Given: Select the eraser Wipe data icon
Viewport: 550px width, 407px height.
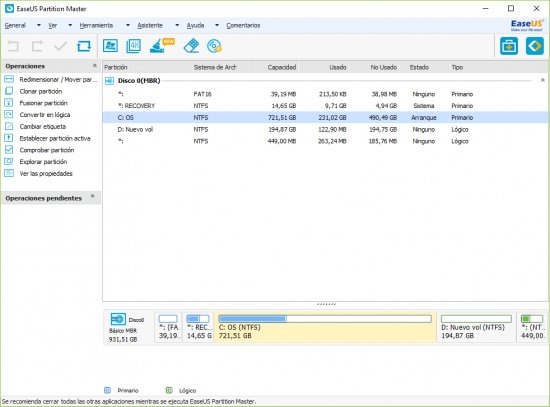Looking at the screenshot, I should pos(191,46).
